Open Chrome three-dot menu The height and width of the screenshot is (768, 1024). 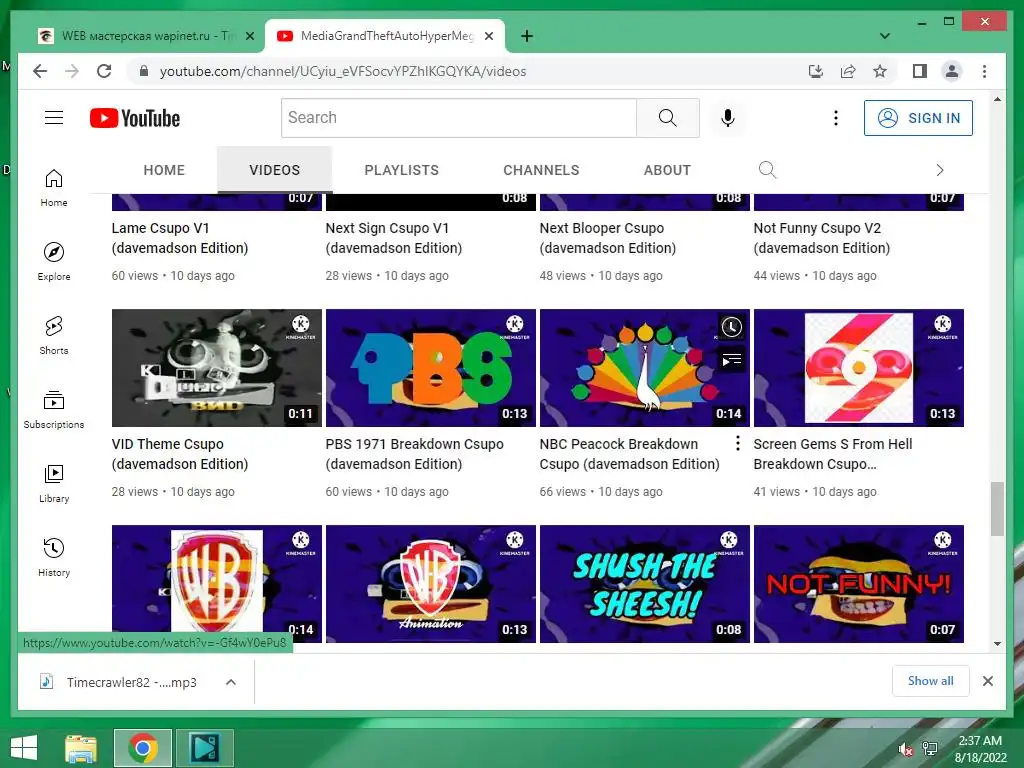(984, 71)
